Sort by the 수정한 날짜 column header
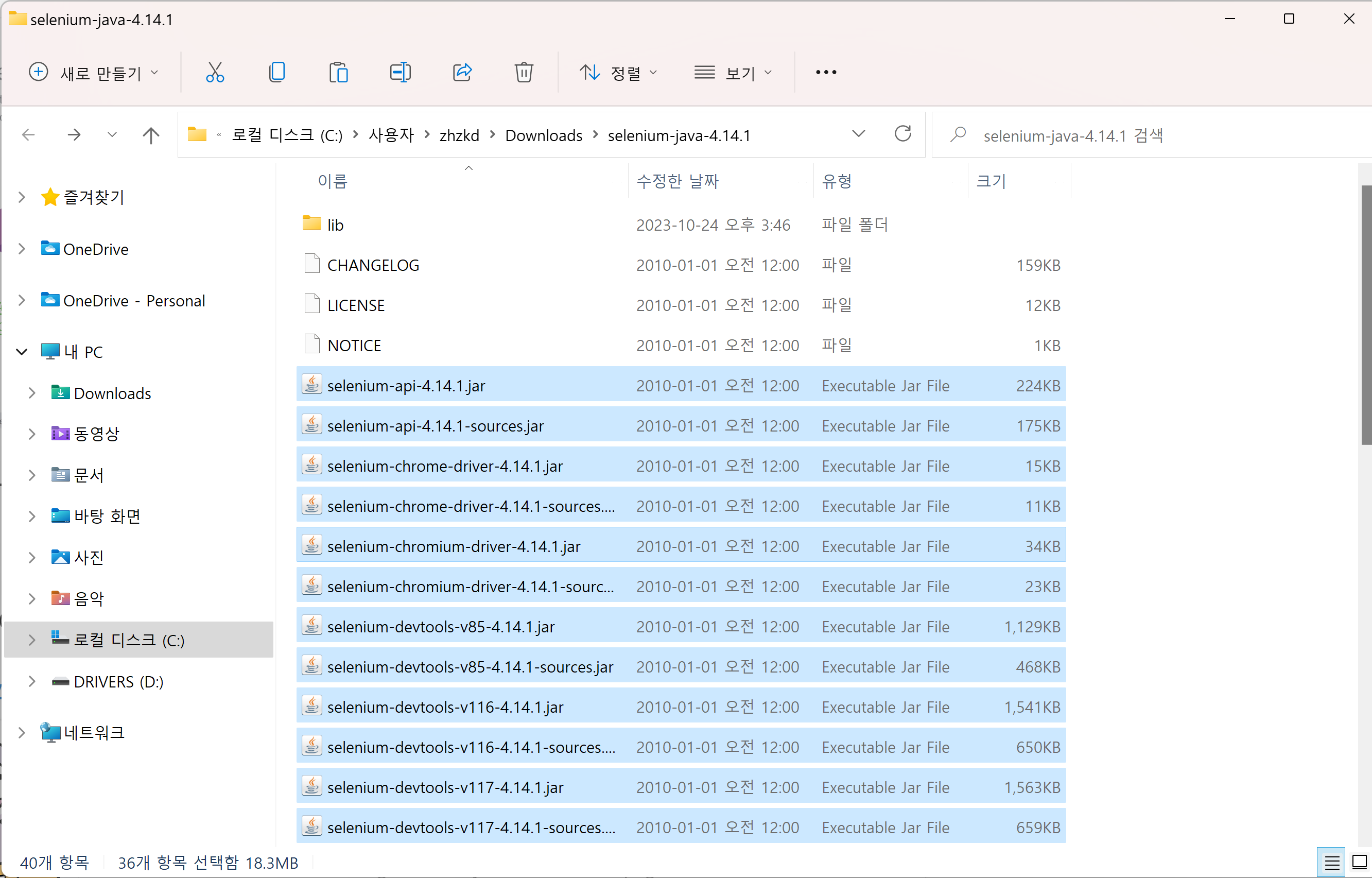The width and height of the screenshot is (1372, 878). point(678,181)
